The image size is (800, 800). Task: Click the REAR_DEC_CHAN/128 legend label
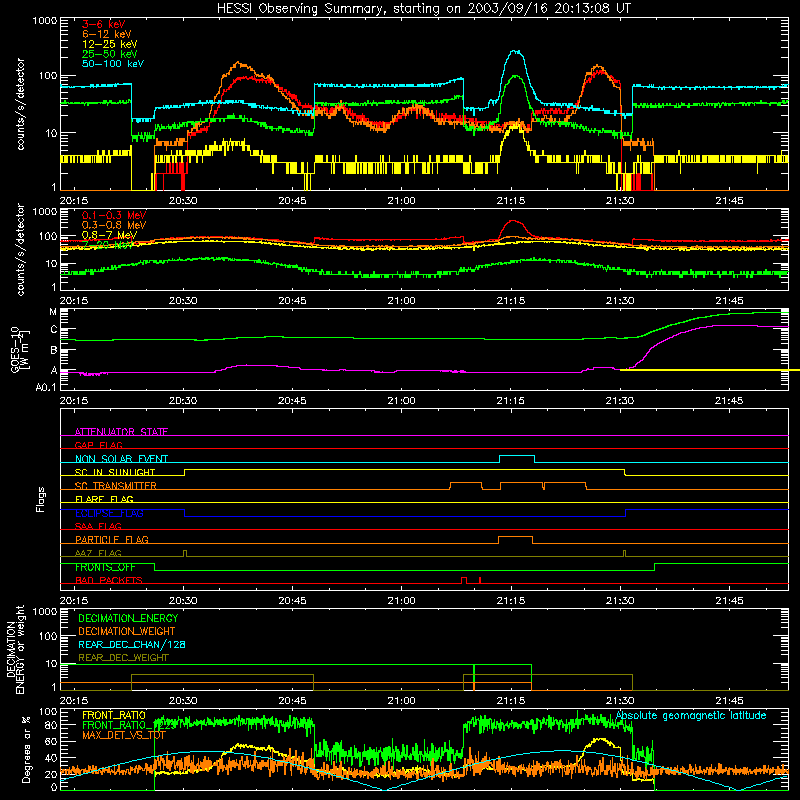click(132, 644)
